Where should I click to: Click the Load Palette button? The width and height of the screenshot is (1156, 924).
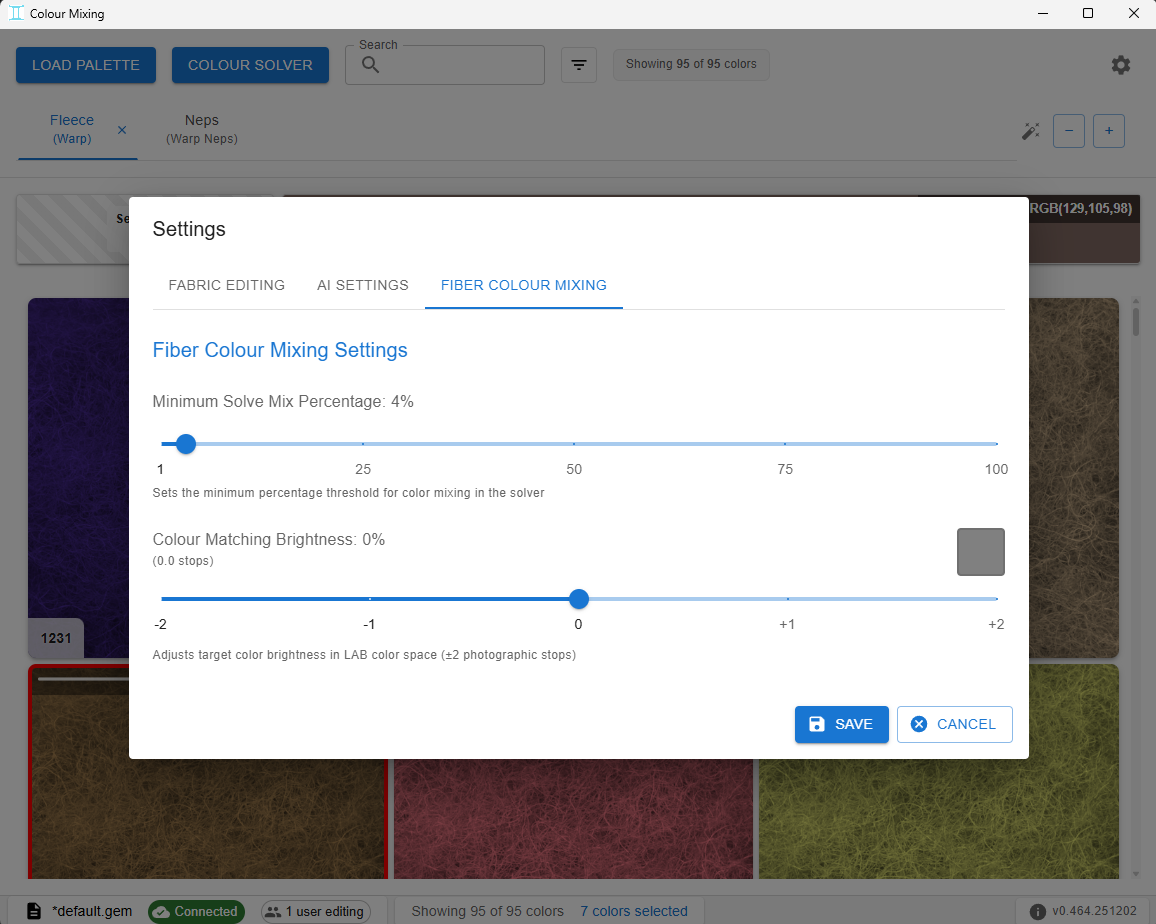86,65
